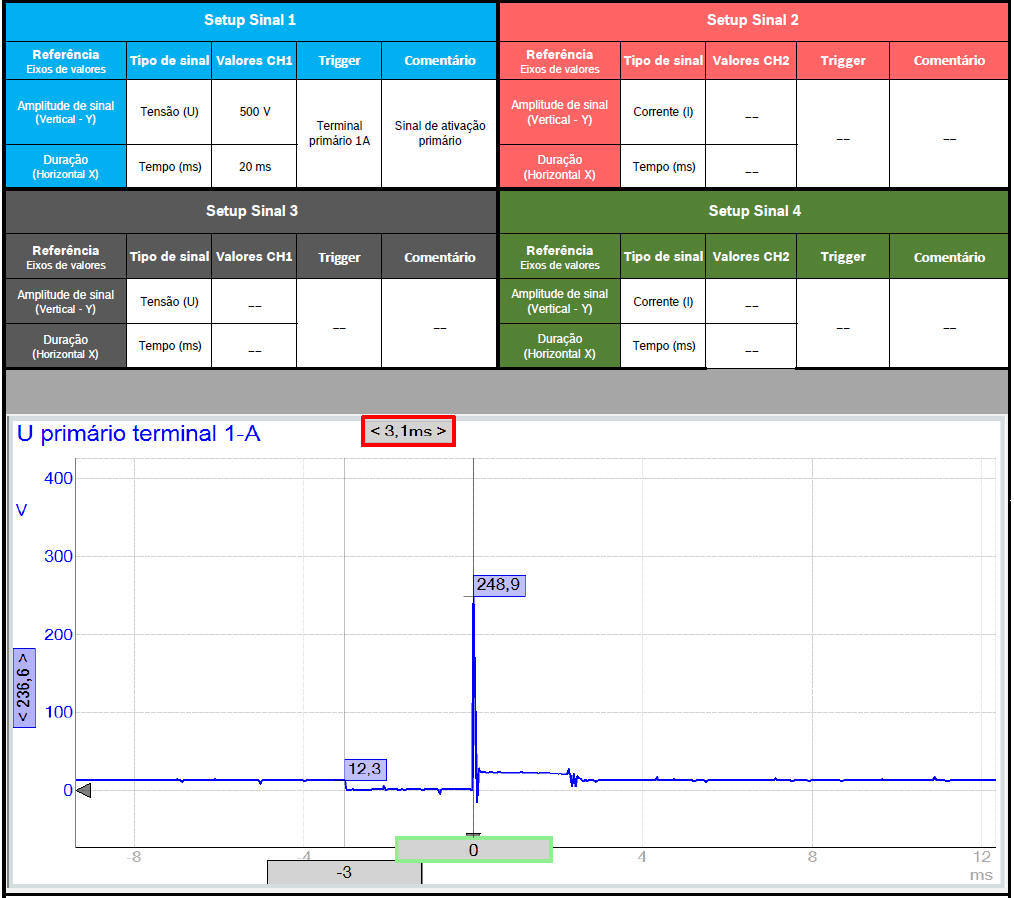Click the 12,3 cursor value label
1014x898 pixels.
(x=365, y=769)
